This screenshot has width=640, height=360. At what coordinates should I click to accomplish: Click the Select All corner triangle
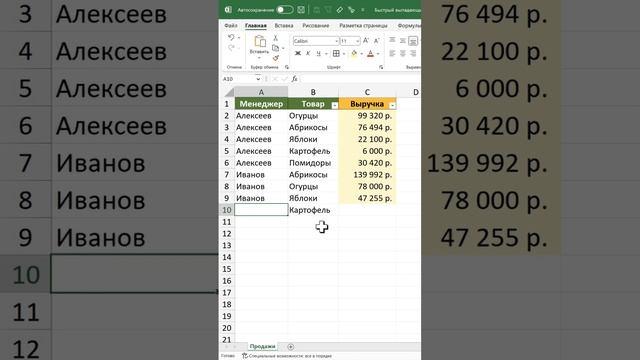[229, 92]
